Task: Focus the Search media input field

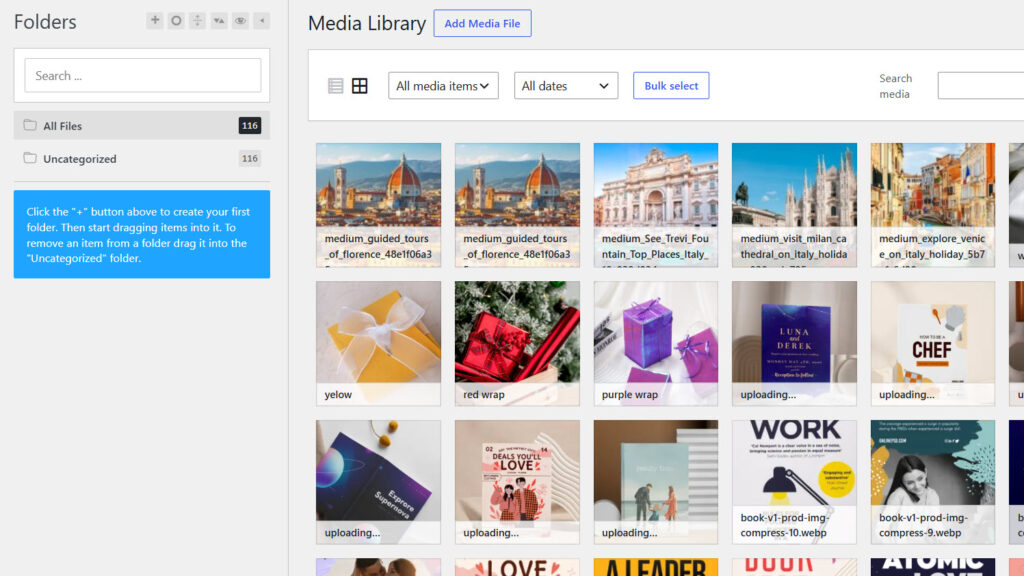Action: point(981,86)
